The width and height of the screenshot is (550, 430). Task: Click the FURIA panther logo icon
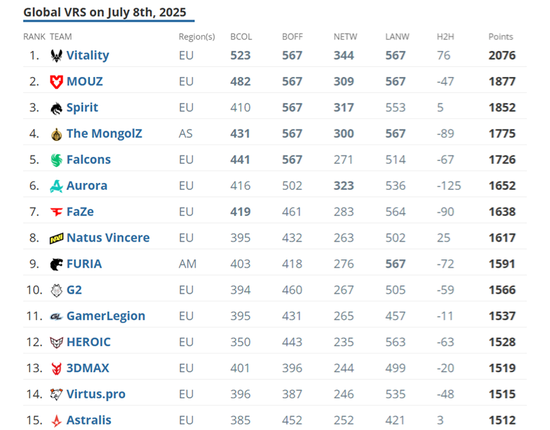point(56,264)
